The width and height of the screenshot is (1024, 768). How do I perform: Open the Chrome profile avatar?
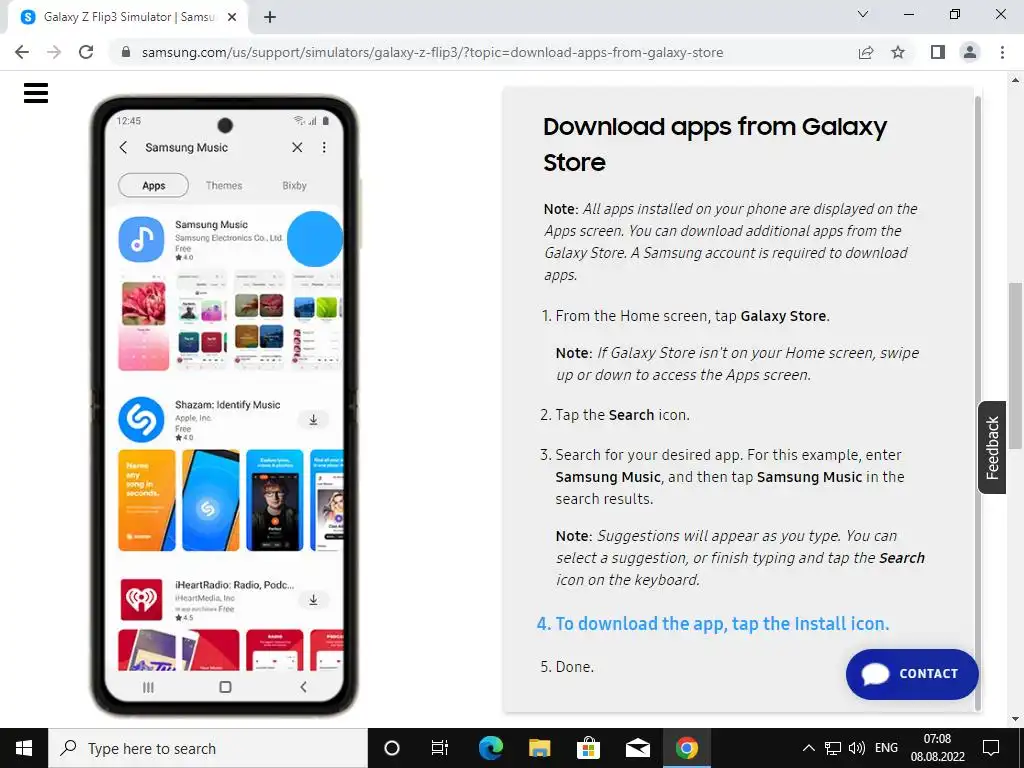pos(970,52)
